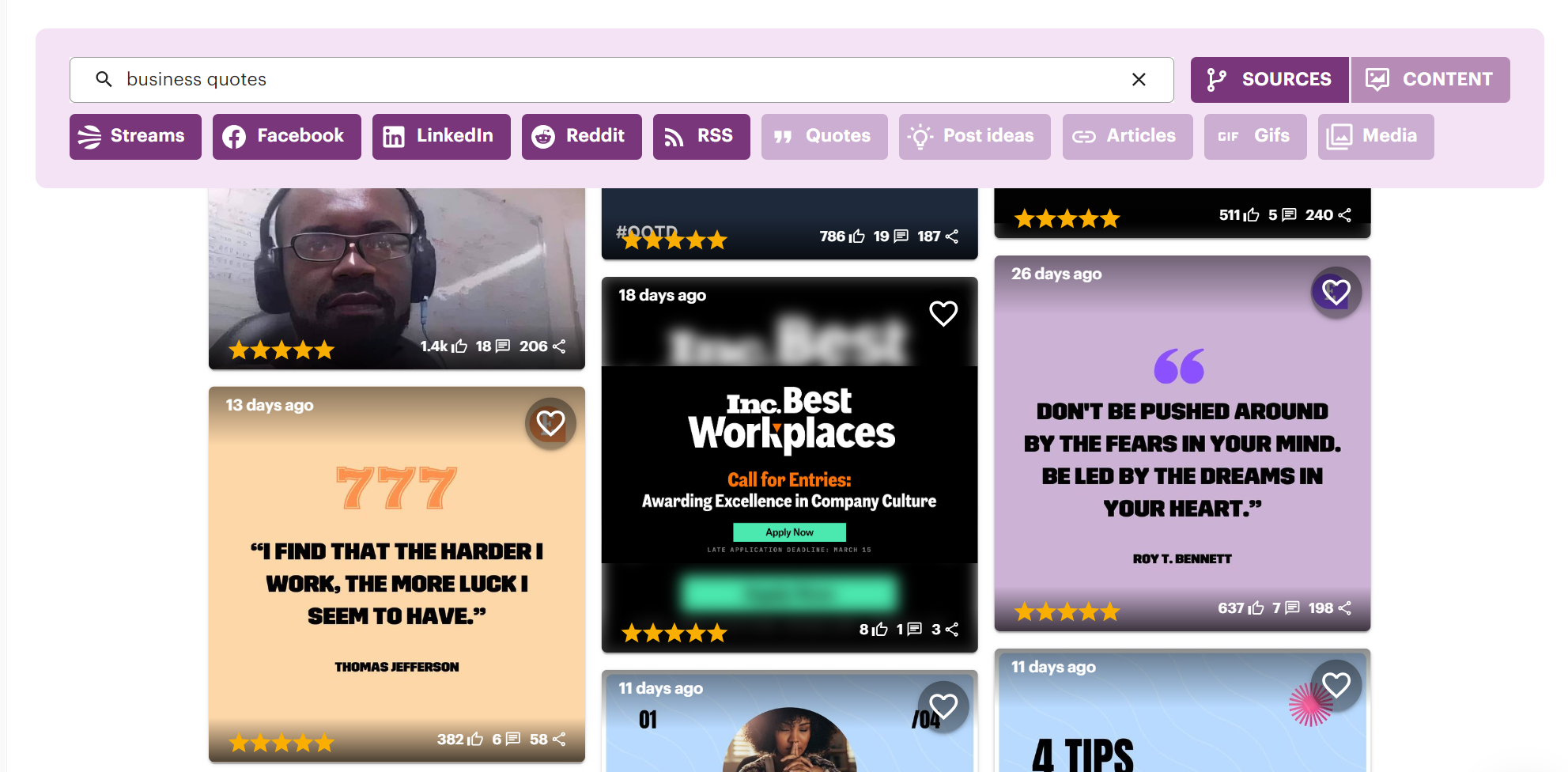Favorite the Roy T. Bennett quote card

tap(1336, 293)
